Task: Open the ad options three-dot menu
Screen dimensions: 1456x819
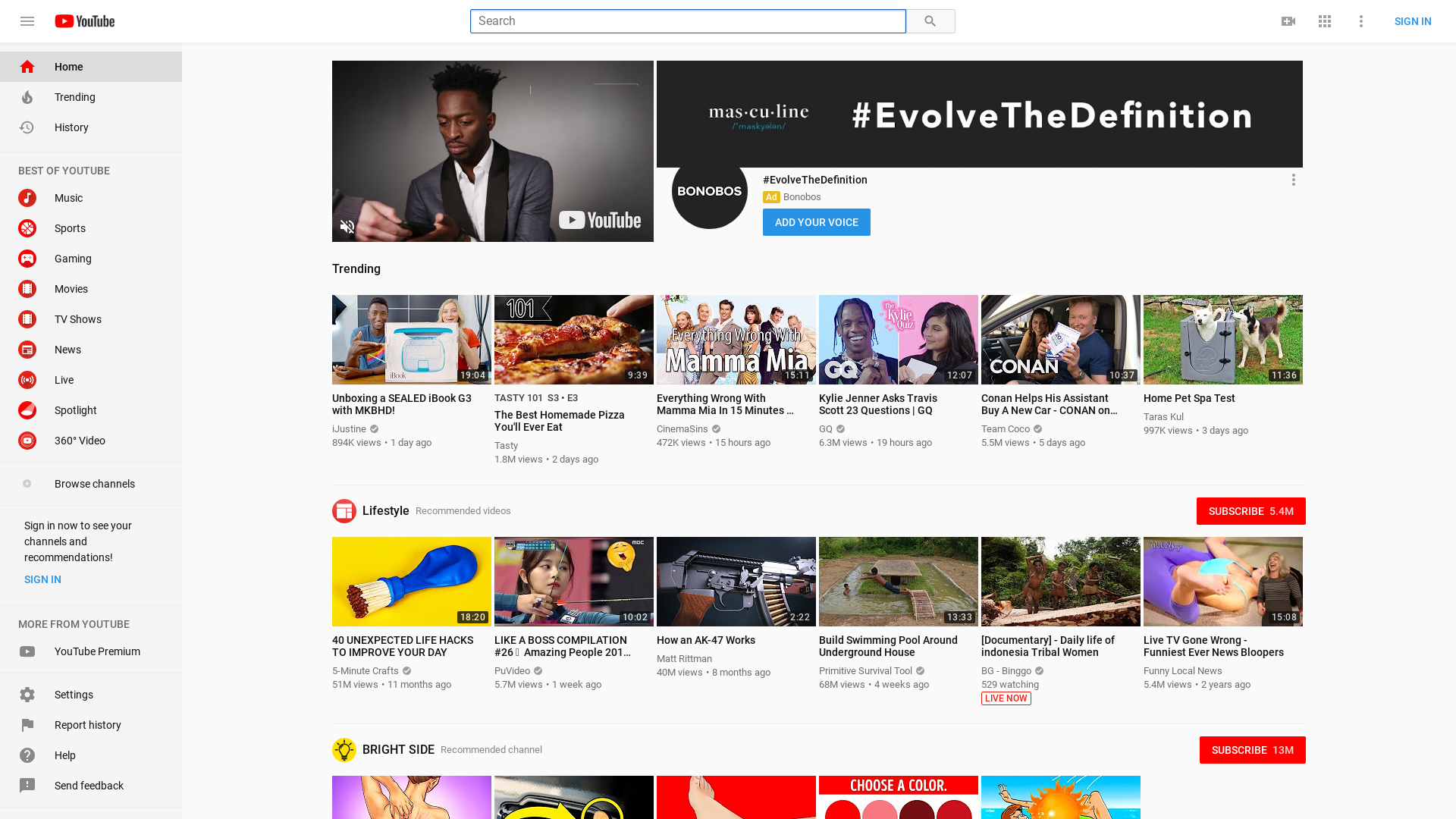Action: point(1294,180)
